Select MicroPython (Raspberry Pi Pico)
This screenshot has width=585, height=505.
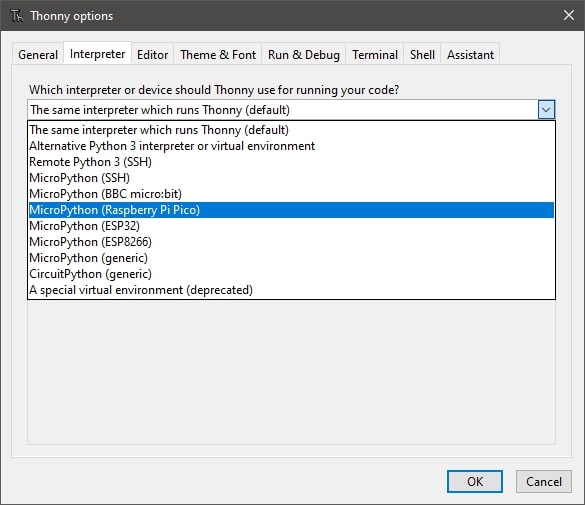291,210
